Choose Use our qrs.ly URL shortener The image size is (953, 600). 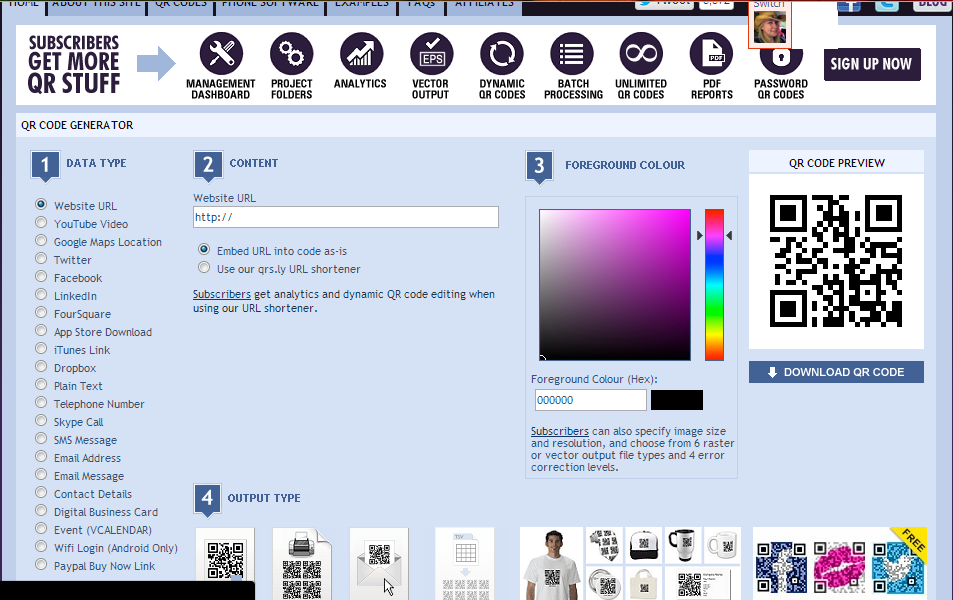pos(204,267)
